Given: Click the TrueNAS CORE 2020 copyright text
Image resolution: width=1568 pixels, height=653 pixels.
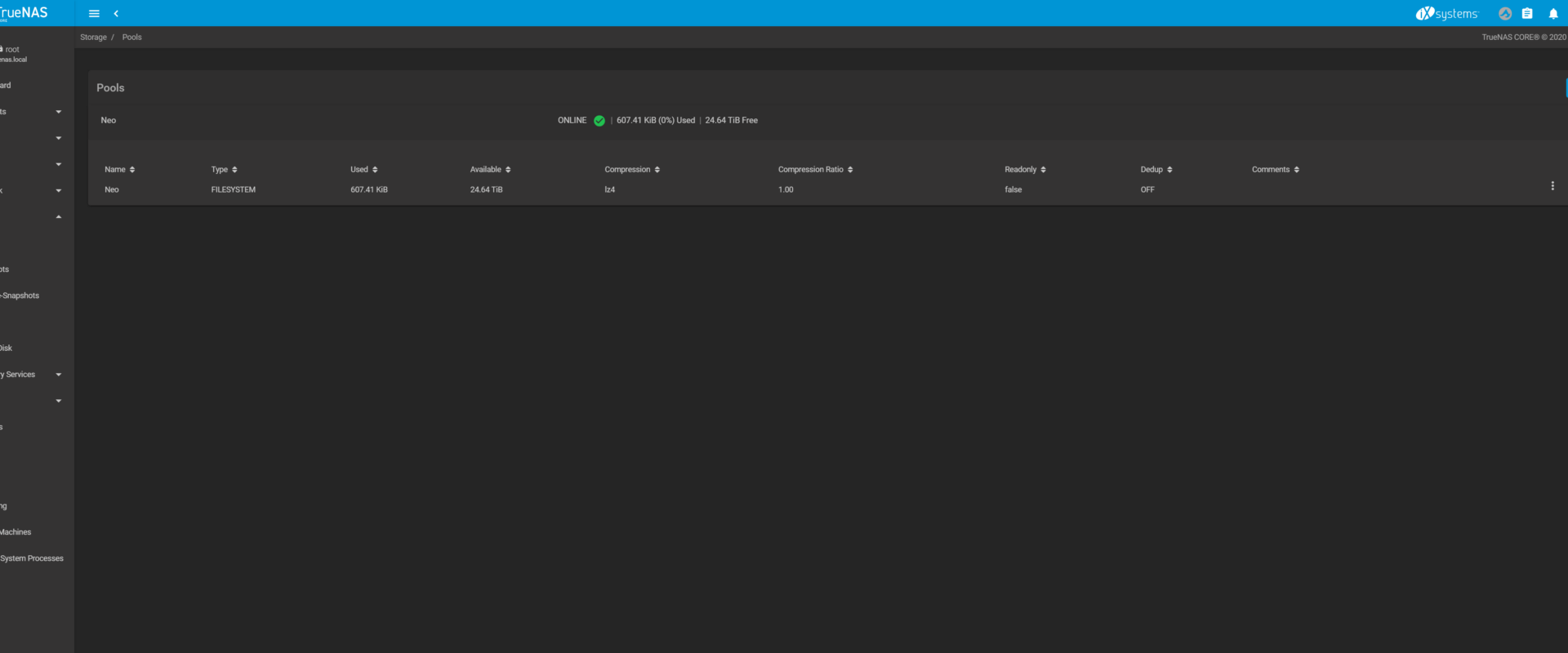Looking at the screenshot, I should click(1524, 38).
